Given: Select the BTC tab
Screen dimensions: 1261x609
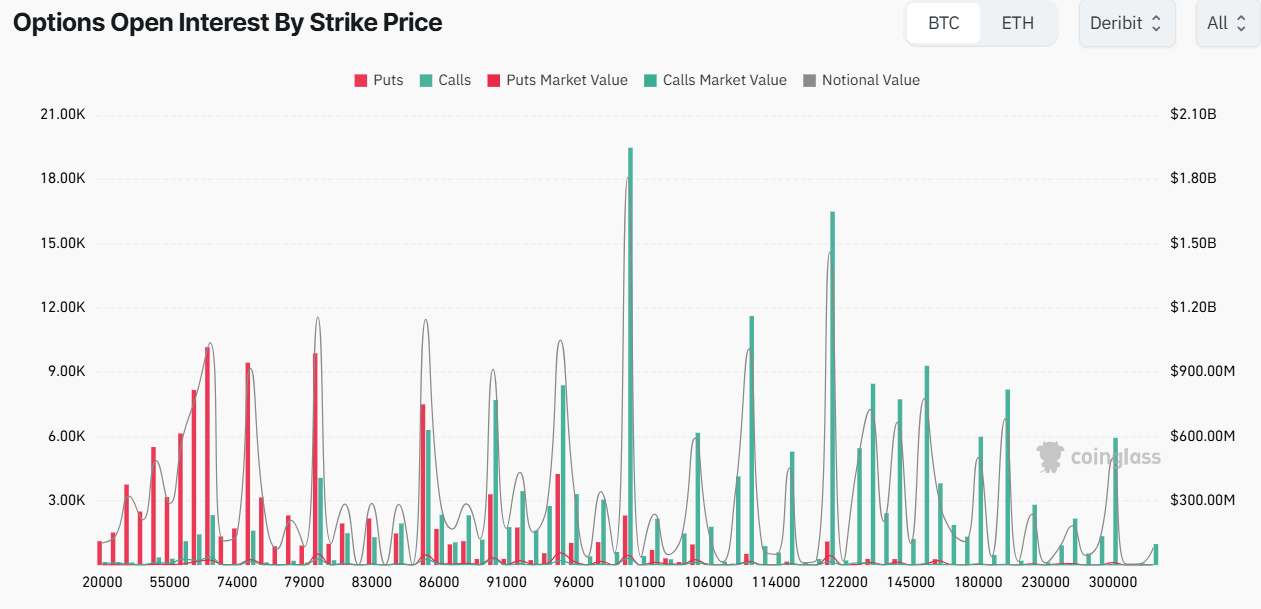Looking at the screenshot, I should point(943,22).
